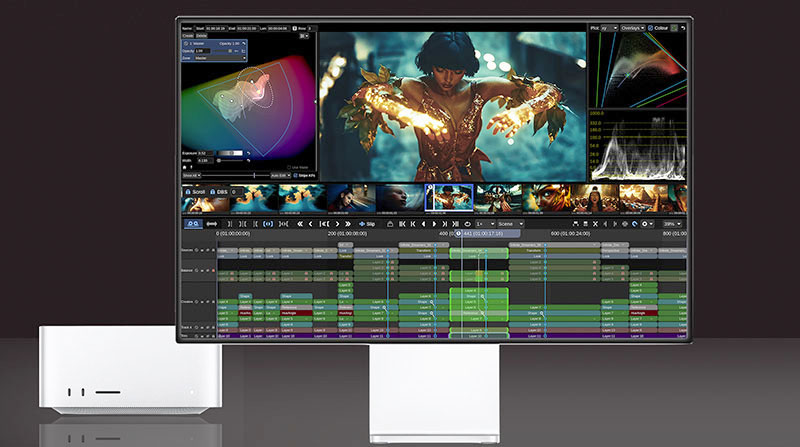The height and width of the screenshot is (447, 800).
Task: Step to previous shot with left chevron
Action: pyautogui.click(x=311, y=224)
